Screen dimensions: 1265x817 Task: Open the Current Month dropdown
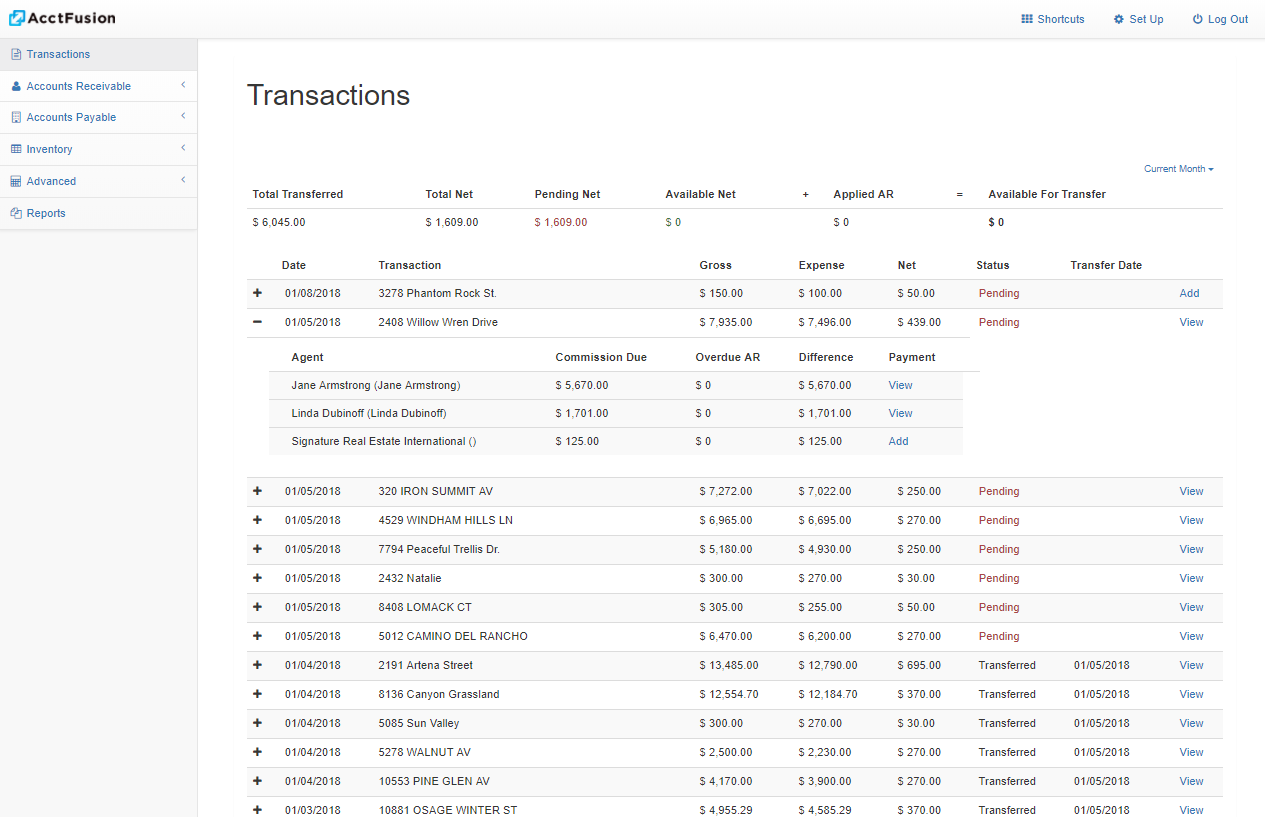point(1178,169)
